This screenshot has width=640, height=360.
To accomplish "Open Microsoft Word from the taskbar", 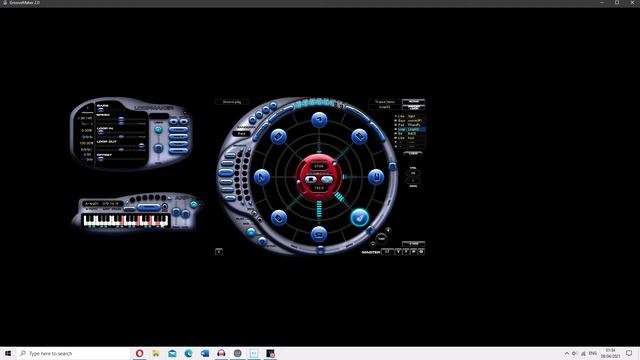I will (x=205, y=353).
